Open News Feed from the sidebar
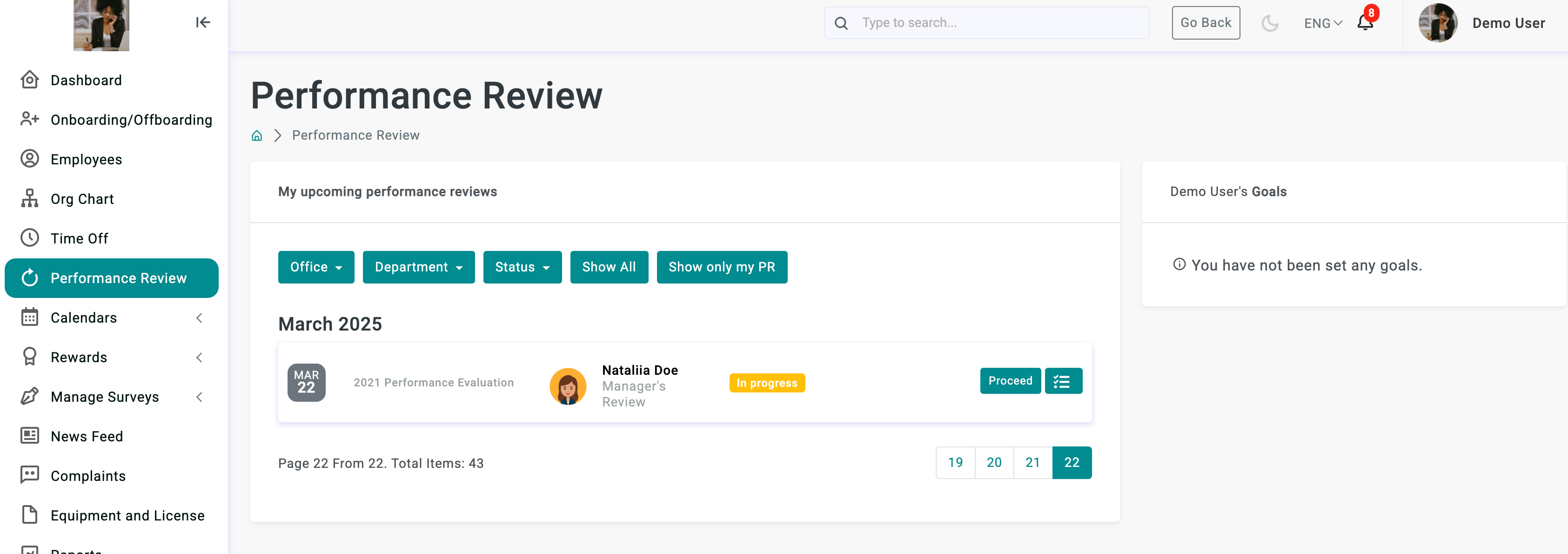 (111, 437)
